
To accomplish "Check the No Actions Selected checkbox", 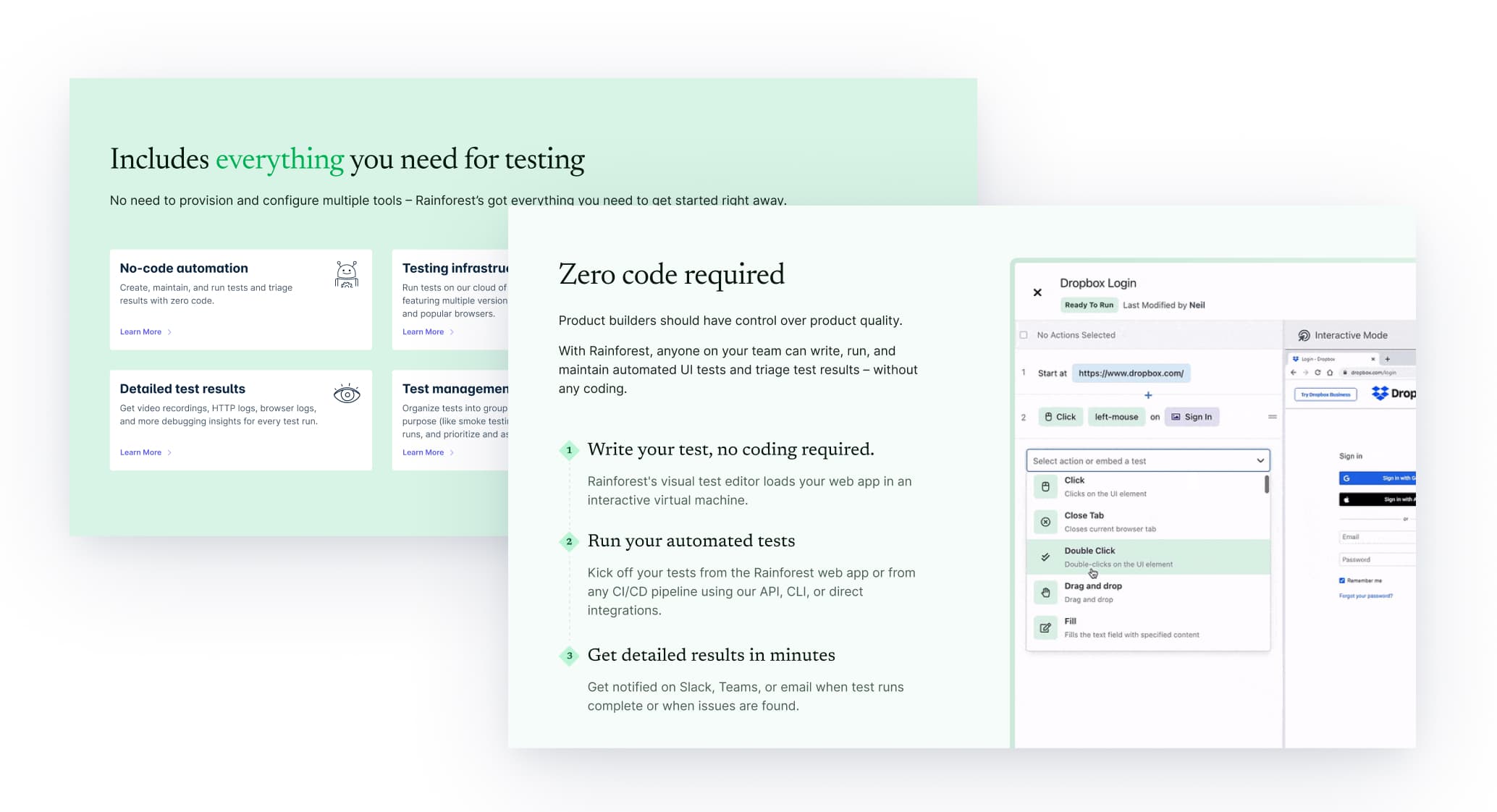I will (1024, 335).
